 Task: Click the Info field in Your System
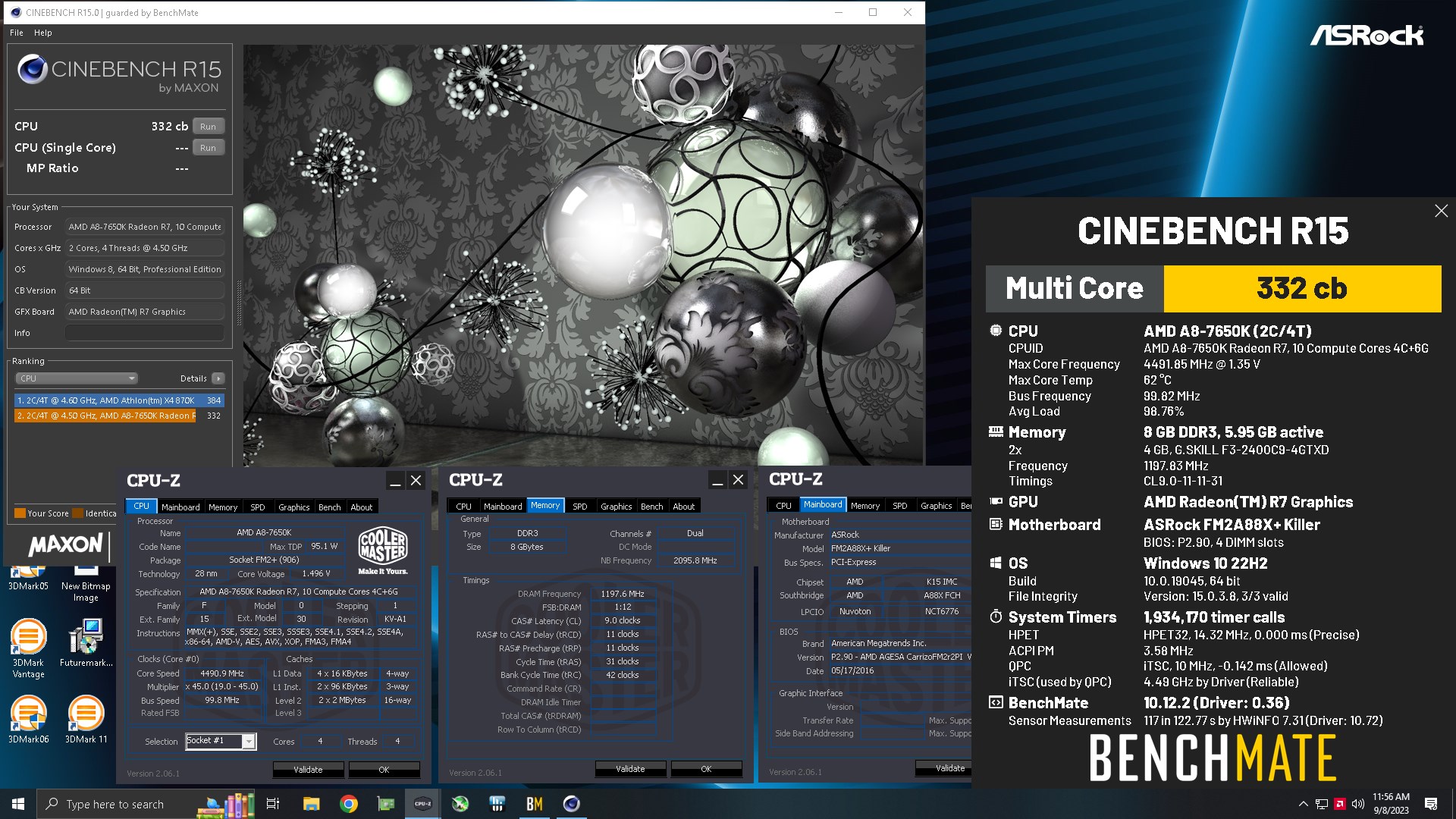pyautogui.click(x=145, y=333)
